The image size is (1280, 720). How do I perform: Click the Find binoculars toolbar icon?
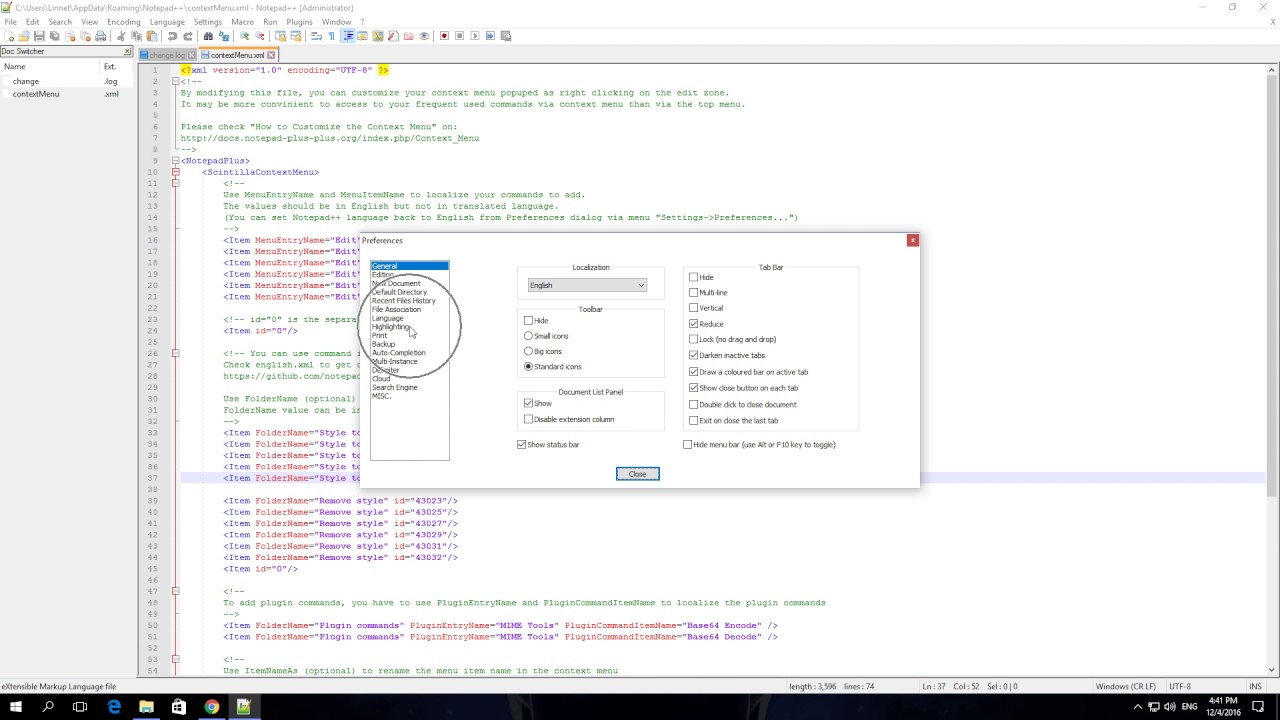(x=208, y=36)
